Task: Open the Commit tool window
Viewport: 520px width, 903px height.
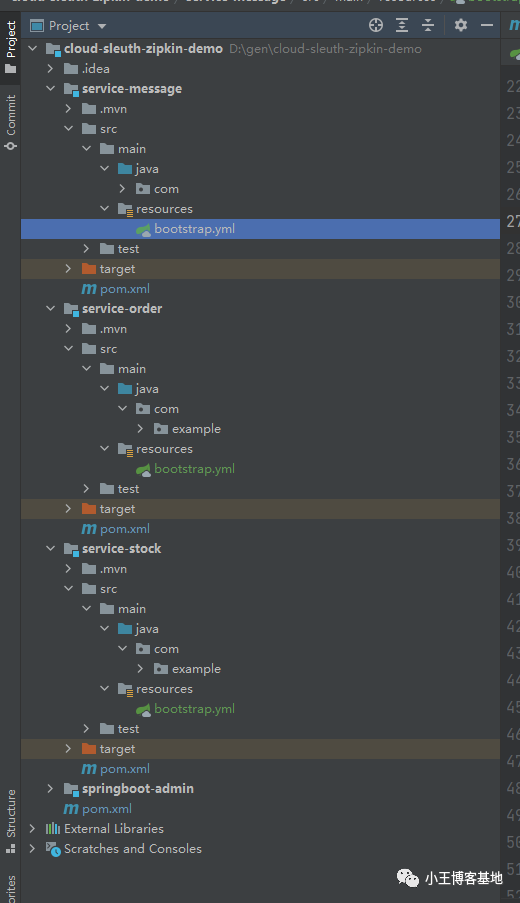Action: pyautogui.click(x=10, y=123)
